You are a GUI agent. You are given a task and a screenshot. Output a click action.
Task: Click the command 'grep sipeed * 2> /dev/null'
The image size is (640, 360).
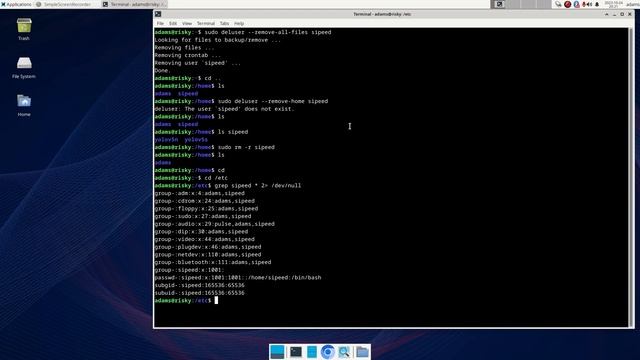point(258,186)
